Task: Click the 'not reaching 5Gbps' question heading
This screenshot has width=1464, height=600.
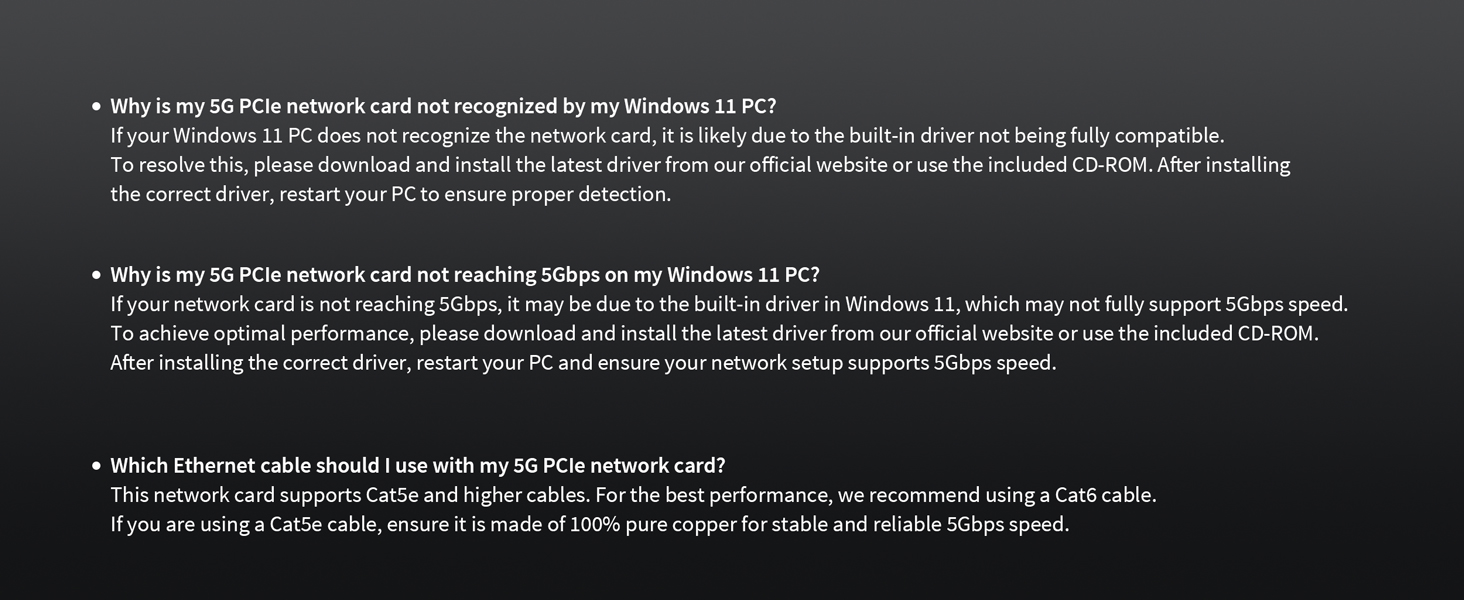Action: tap(464, 275)
